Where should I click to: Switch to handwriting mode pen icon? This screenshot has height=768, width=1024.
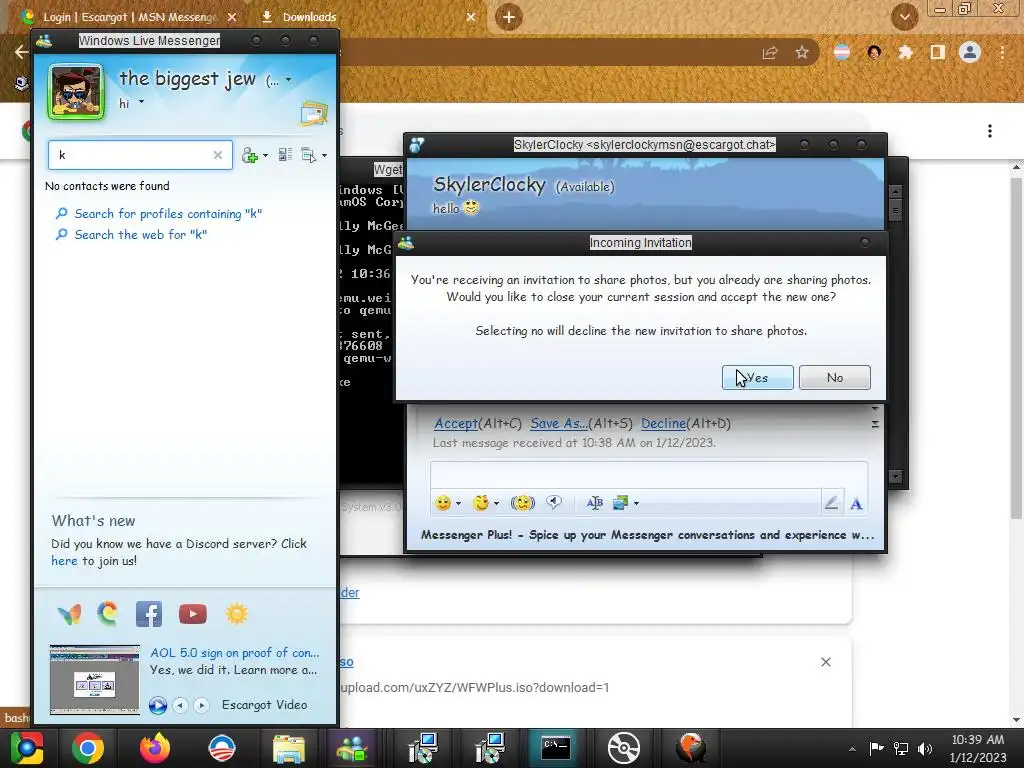point(831,503)
